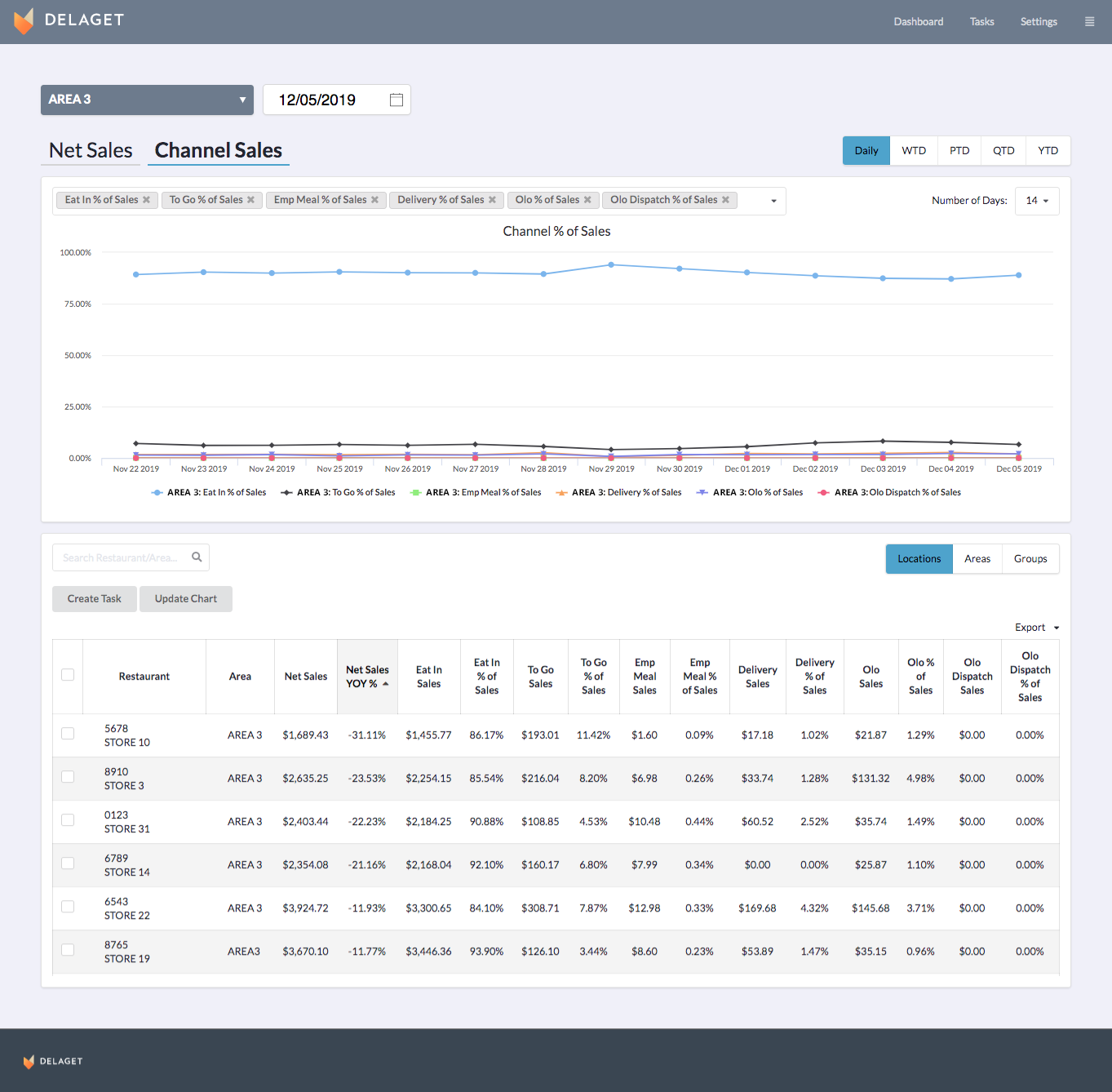The height and width of the screenshot is (1092, 1112).
Task: Expand the Number of Days dropdown
Action: pyautogui.click(x=1036, y=201)
